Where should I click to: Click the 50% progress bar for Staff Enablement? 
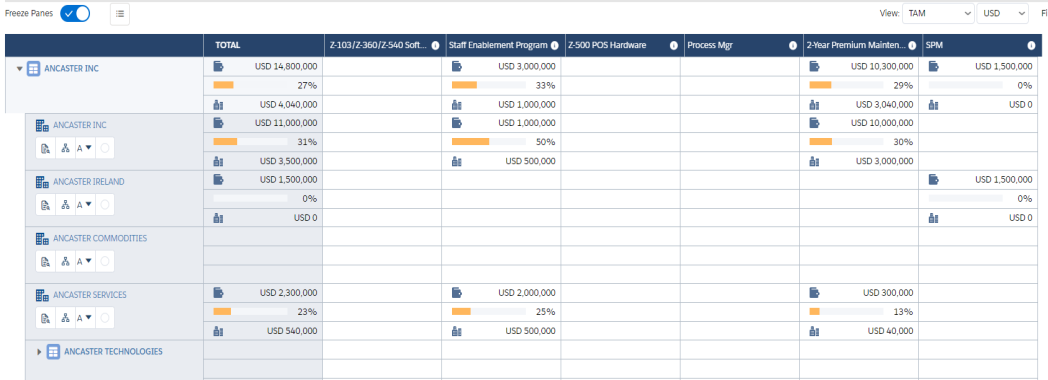(489, 142)
